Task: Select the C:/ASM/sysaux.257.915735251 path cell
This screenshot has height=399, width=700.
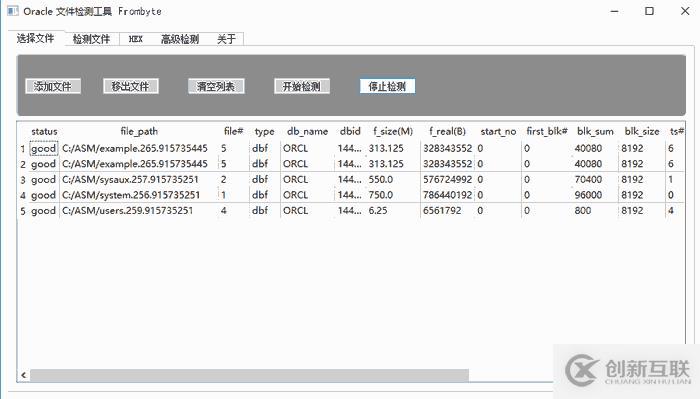Action: [x=130, y=180]
